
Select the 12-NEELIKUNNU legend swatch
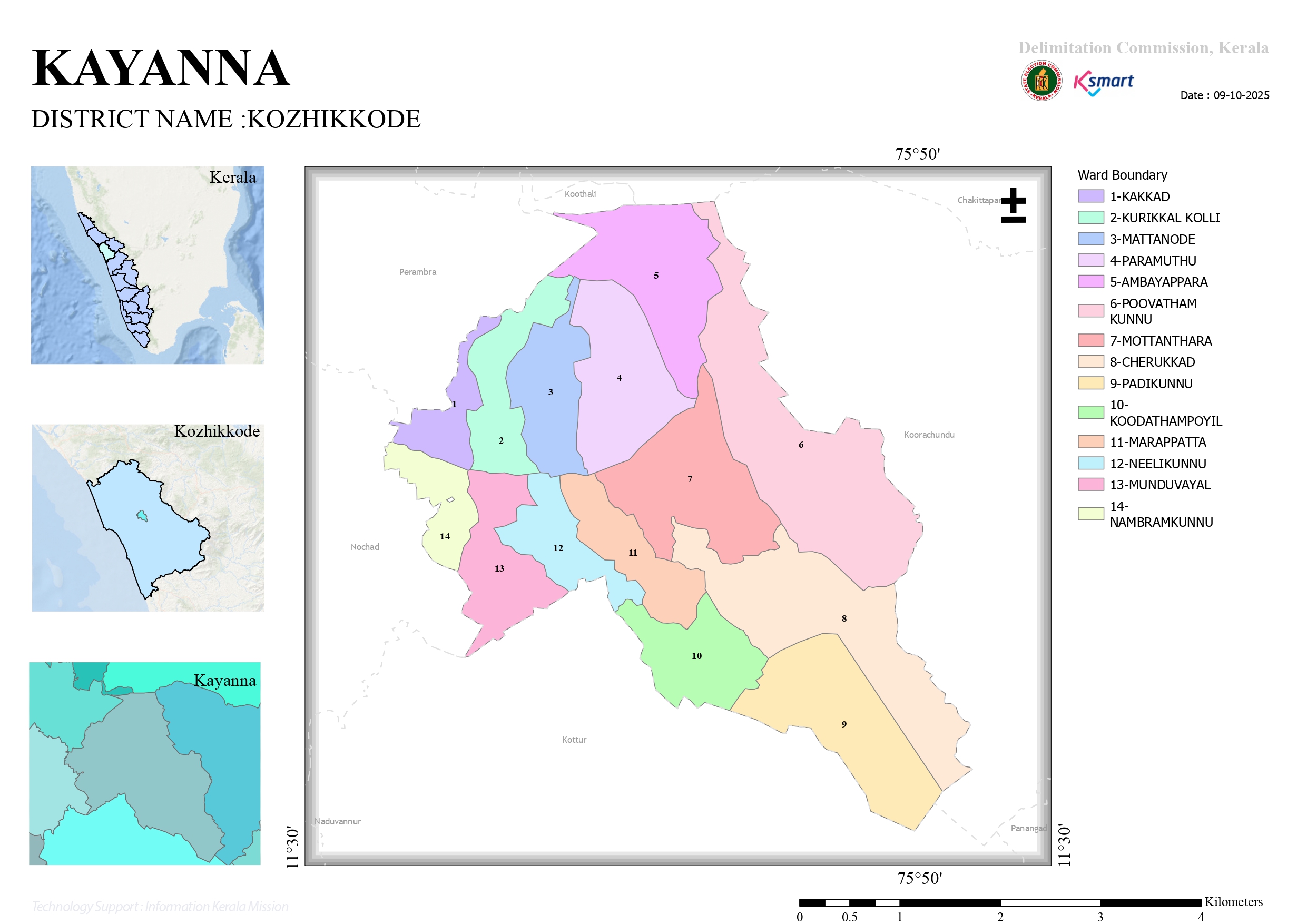[x=1090, y=464]
